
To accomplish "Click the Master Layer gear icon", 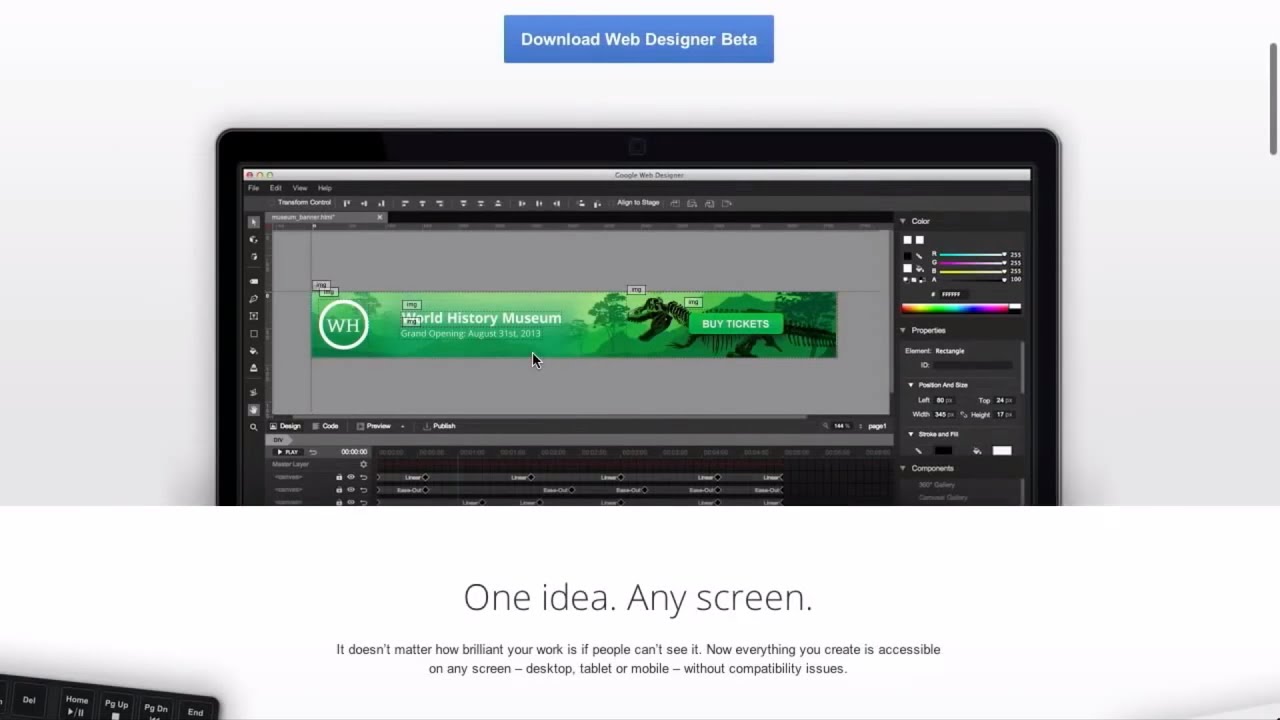I will click(364, 464).
